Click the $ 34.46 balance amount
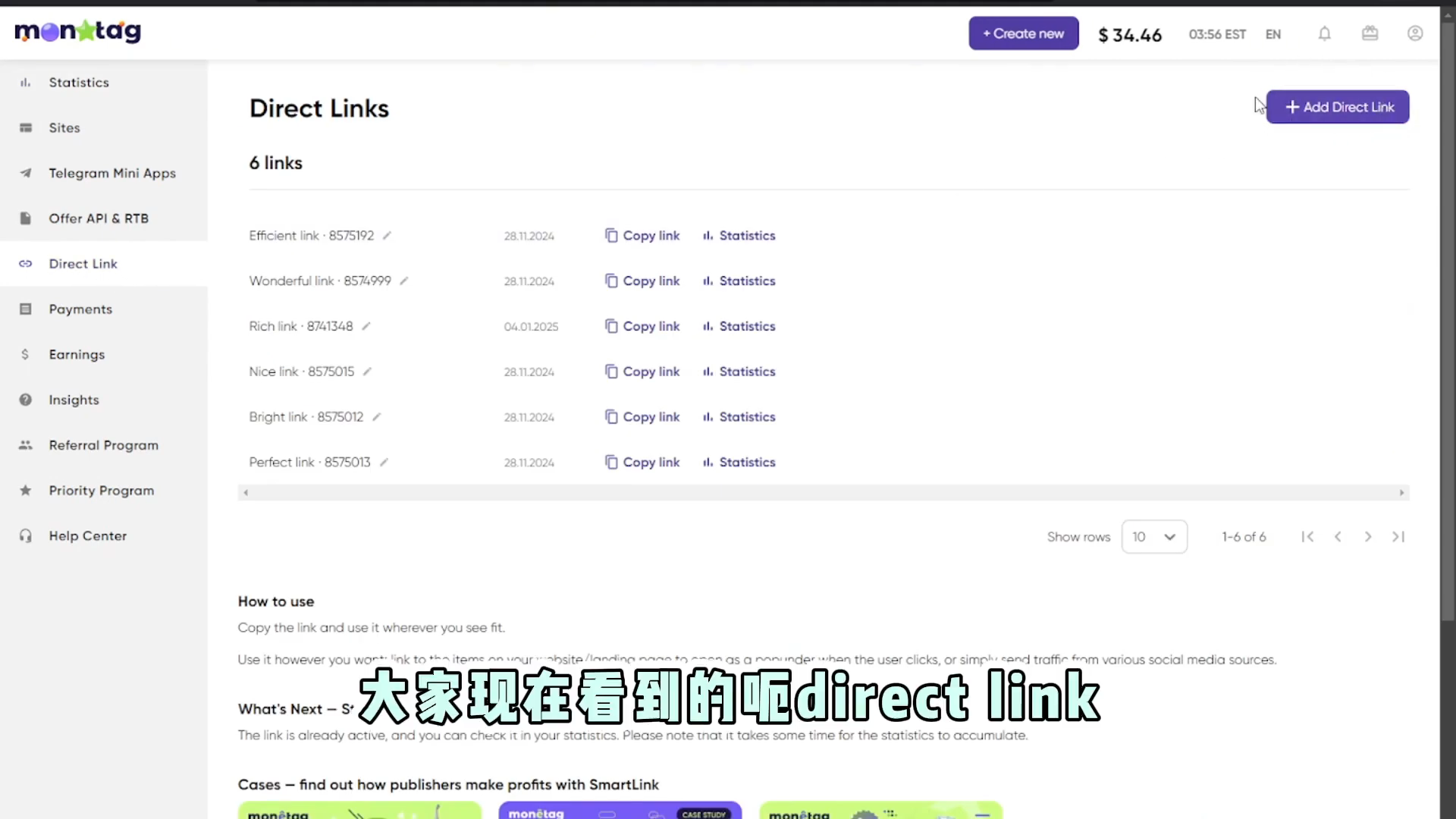1456x819 pixels. tap(1130, 35)
